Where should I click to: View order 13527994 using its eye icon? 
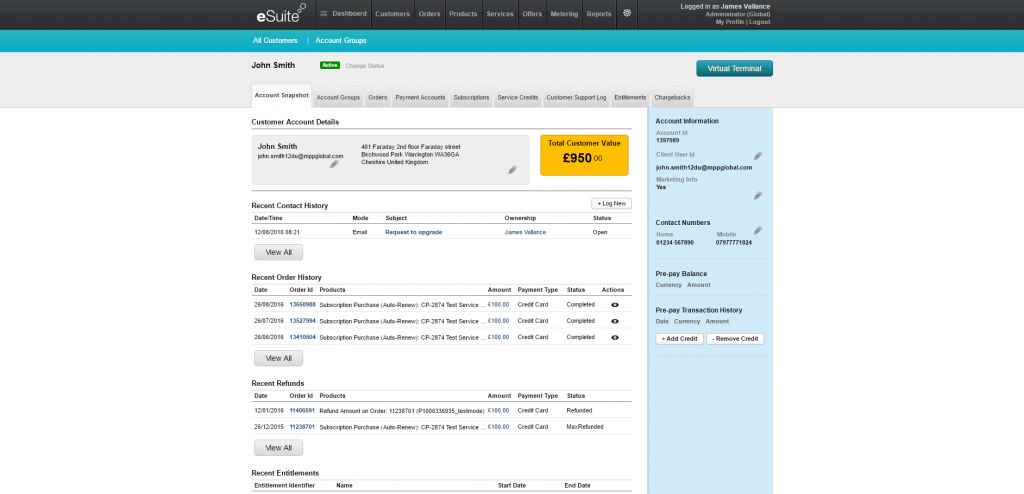point(614,321)
